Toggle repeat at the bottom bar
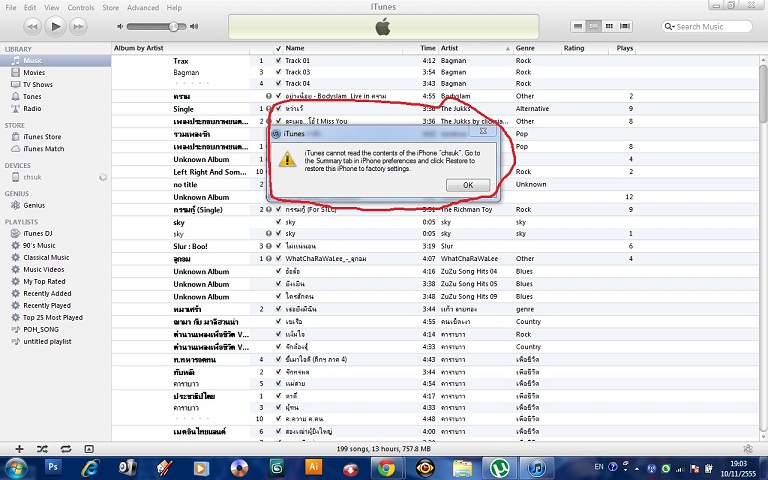 [66, 449]
